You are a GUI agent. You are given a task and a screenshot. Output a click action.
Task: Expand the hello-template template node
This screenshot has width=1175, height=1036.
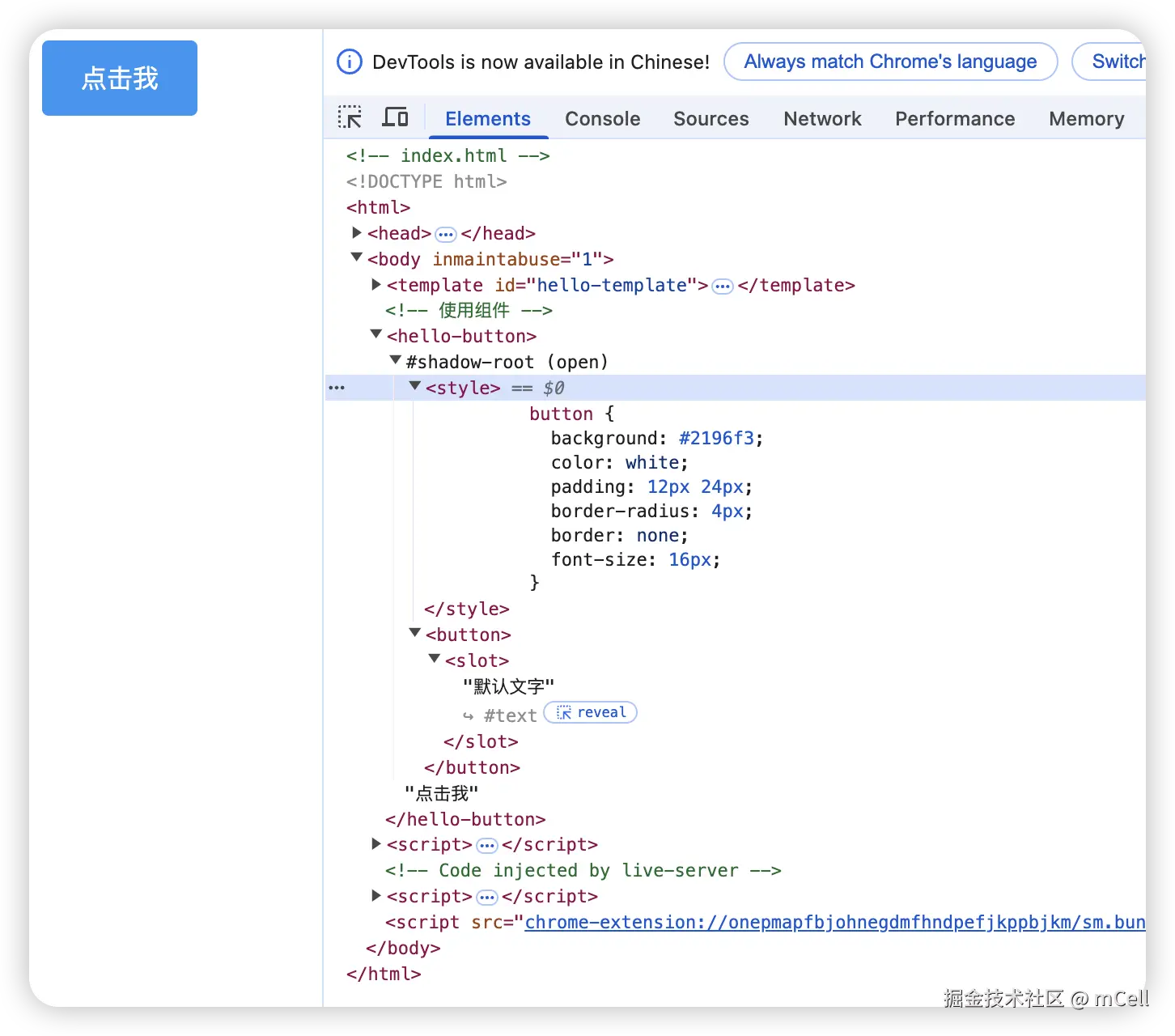click(x=376, y=285)
